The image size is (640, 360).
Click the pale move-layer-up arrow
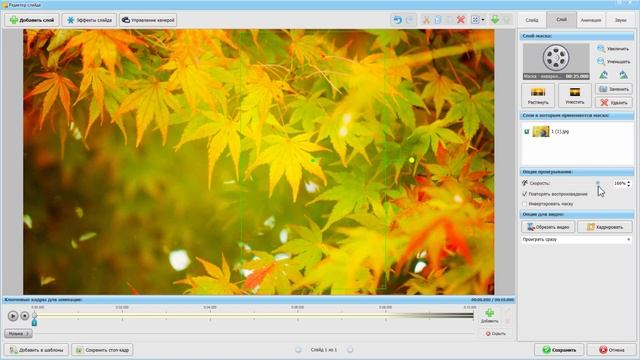[507, 20]
